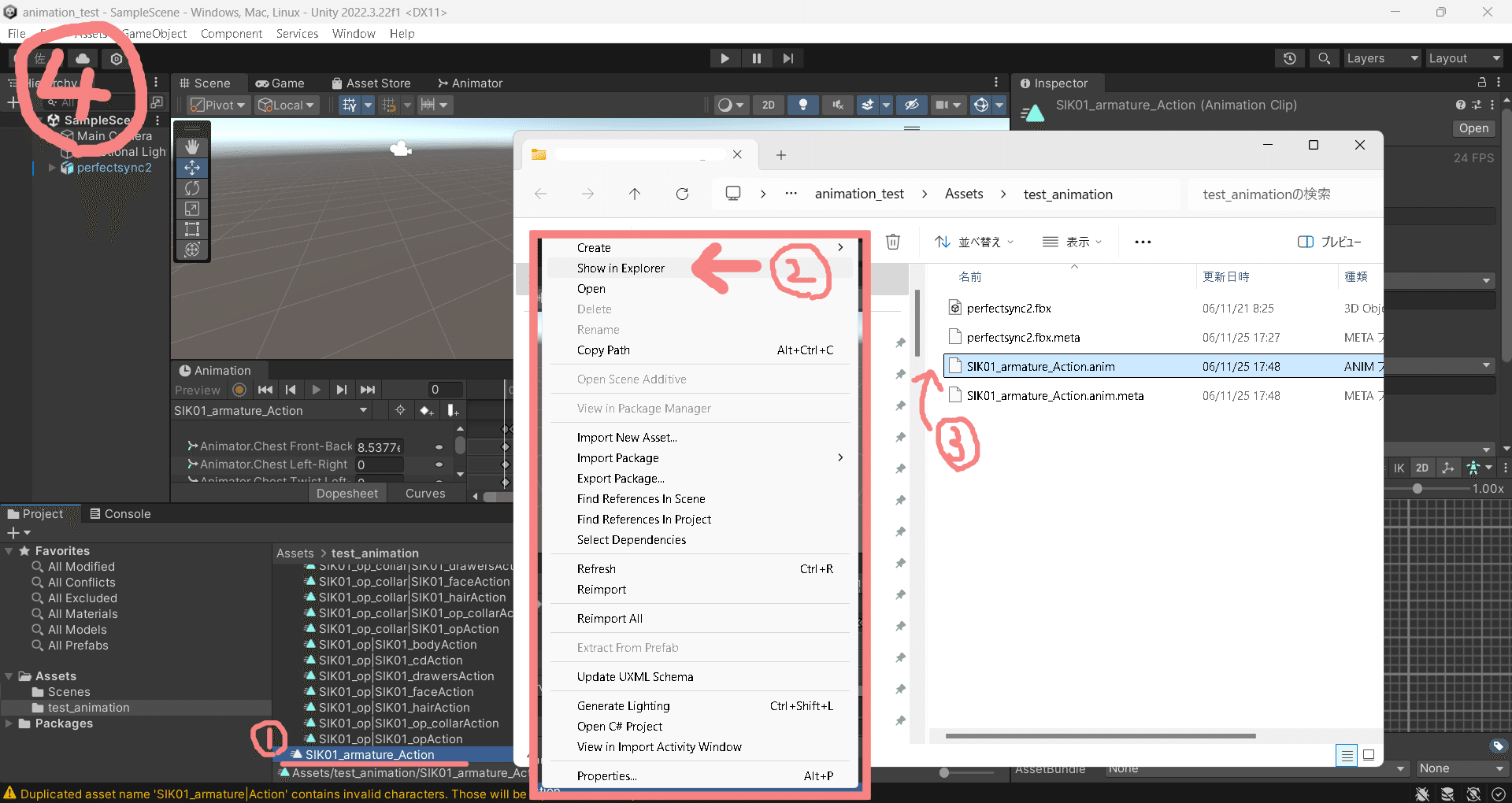Toggle scene lighting icon
Image resolution: width=1512 pixels, height=803 pixels.
pos(802,105)
